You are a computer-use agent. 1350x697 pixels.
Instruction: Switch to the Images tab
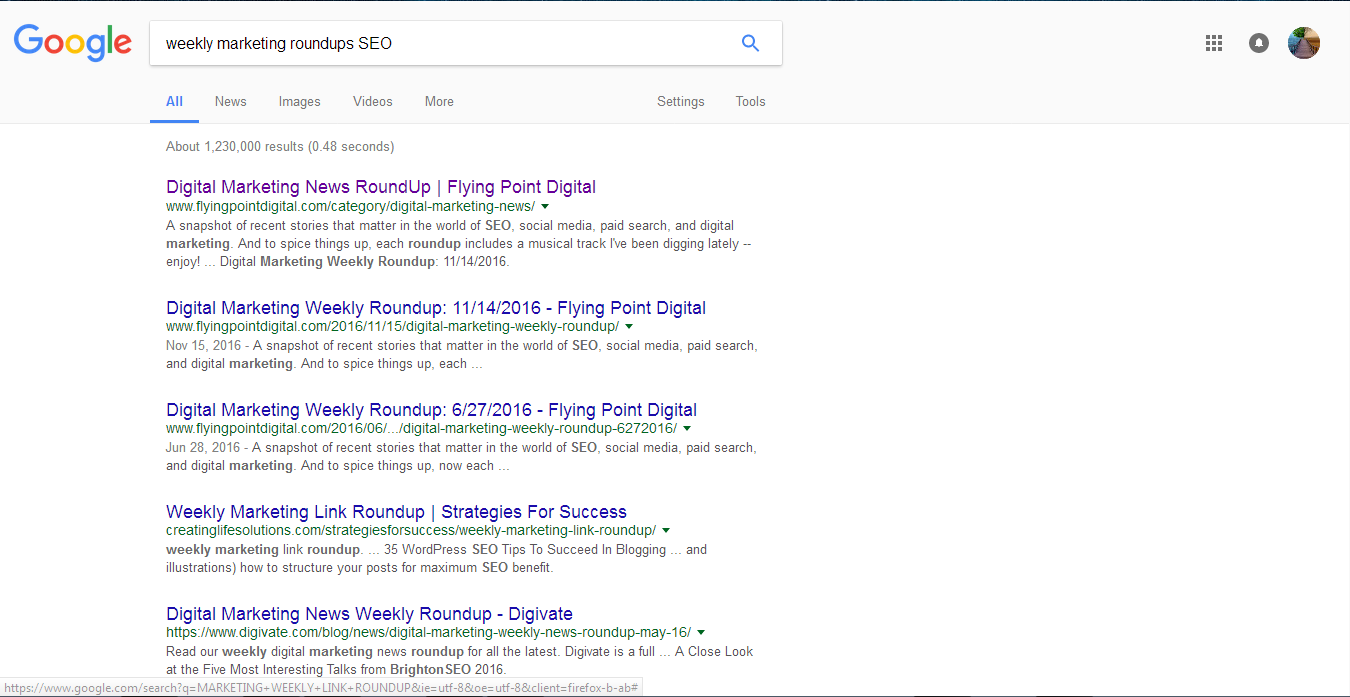299,101
